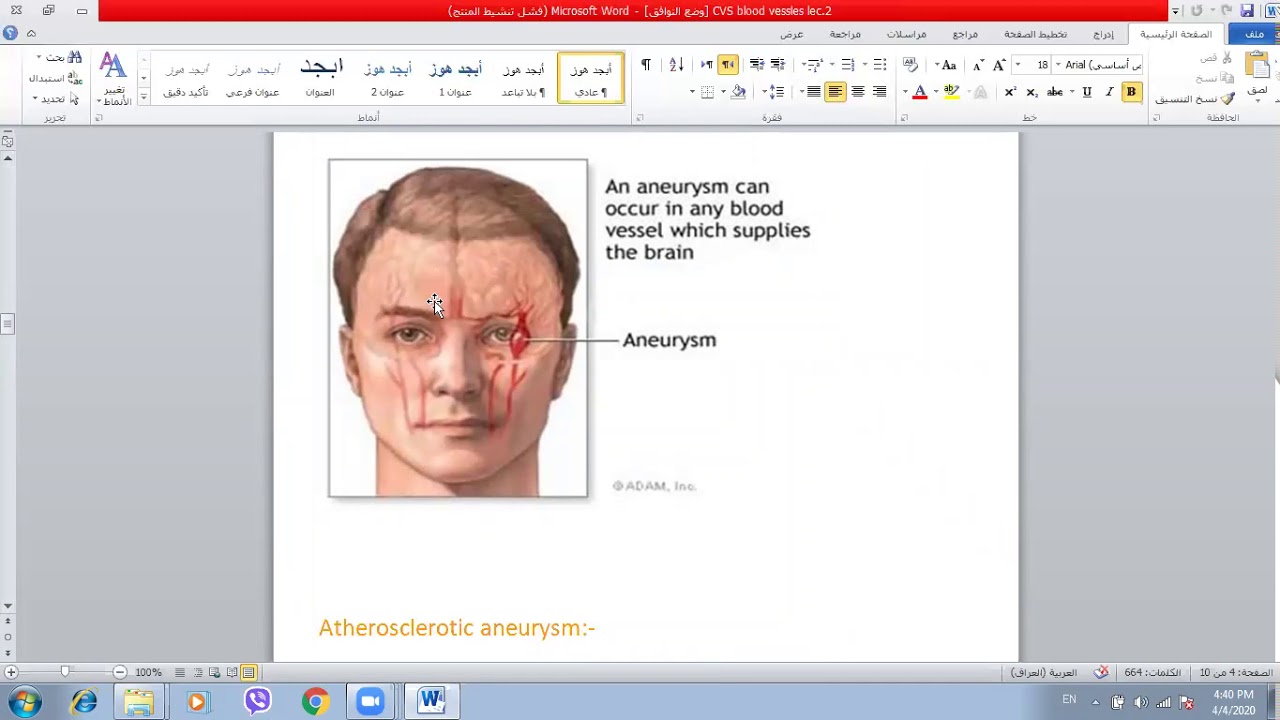Open the Customize Quick Access Toolbar dropdown
Viewport: 1280px width, 720px height.
(x=1175, y=11)
